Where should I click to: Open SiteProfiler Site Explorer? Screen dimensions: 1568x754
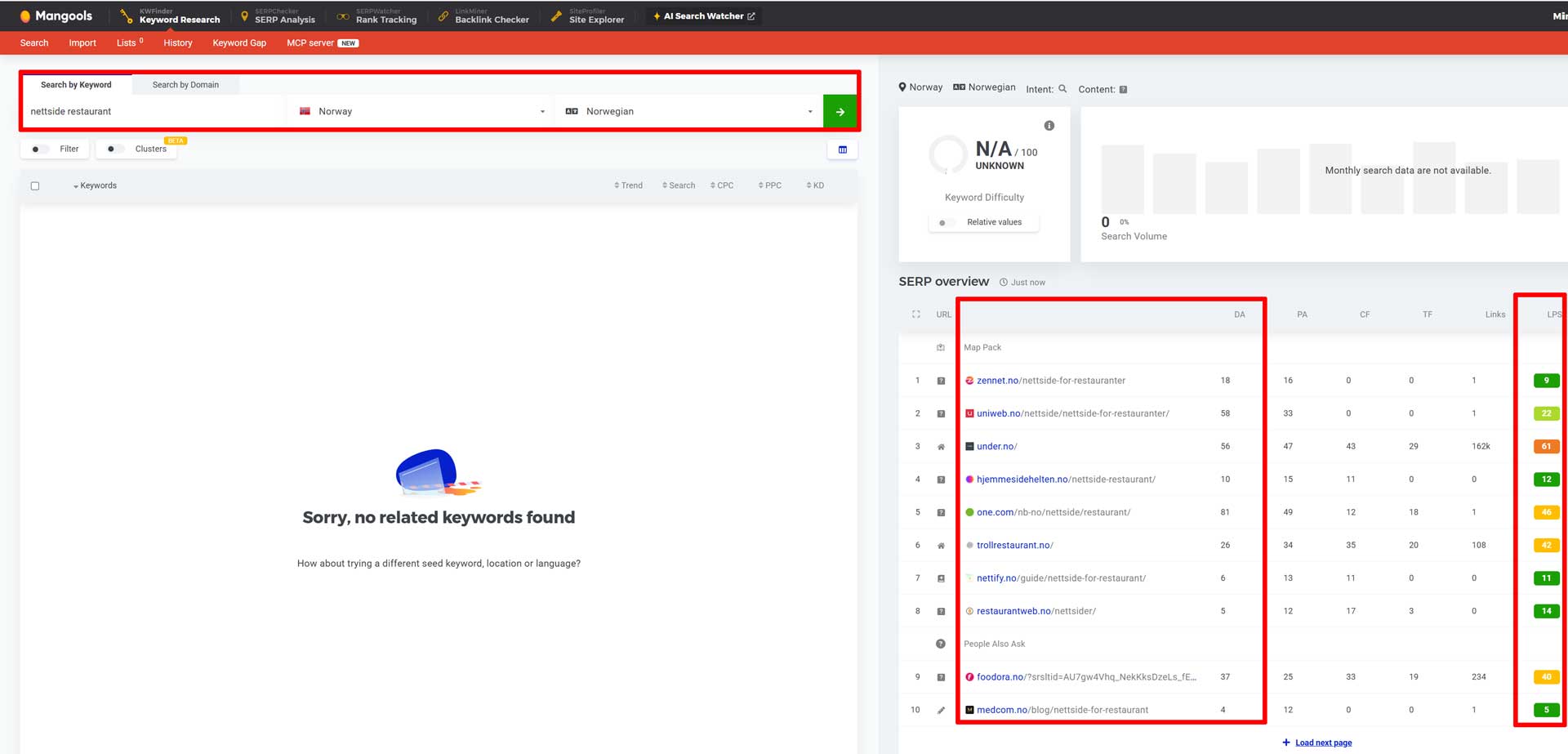tap(588, 16)
